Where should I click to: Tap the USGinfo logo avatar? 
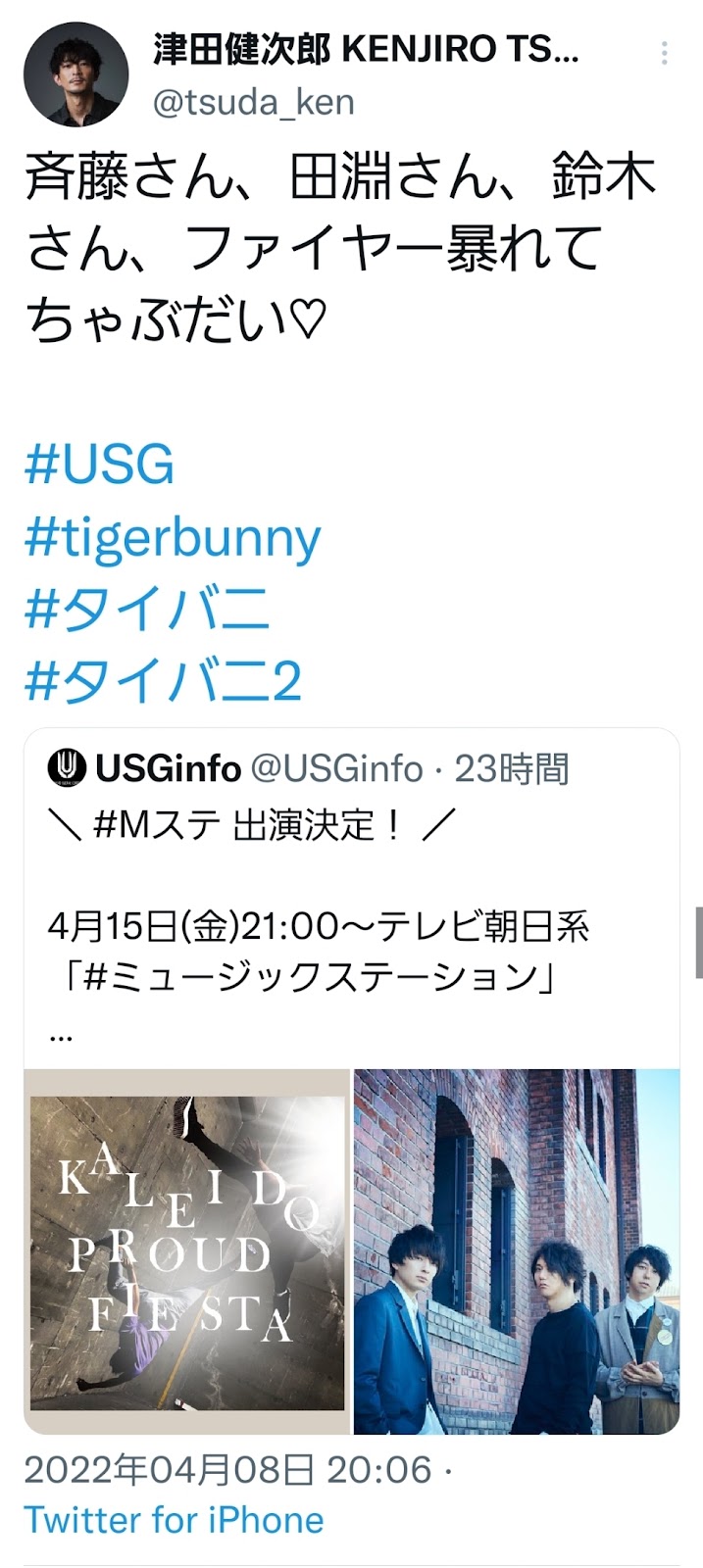68,768
